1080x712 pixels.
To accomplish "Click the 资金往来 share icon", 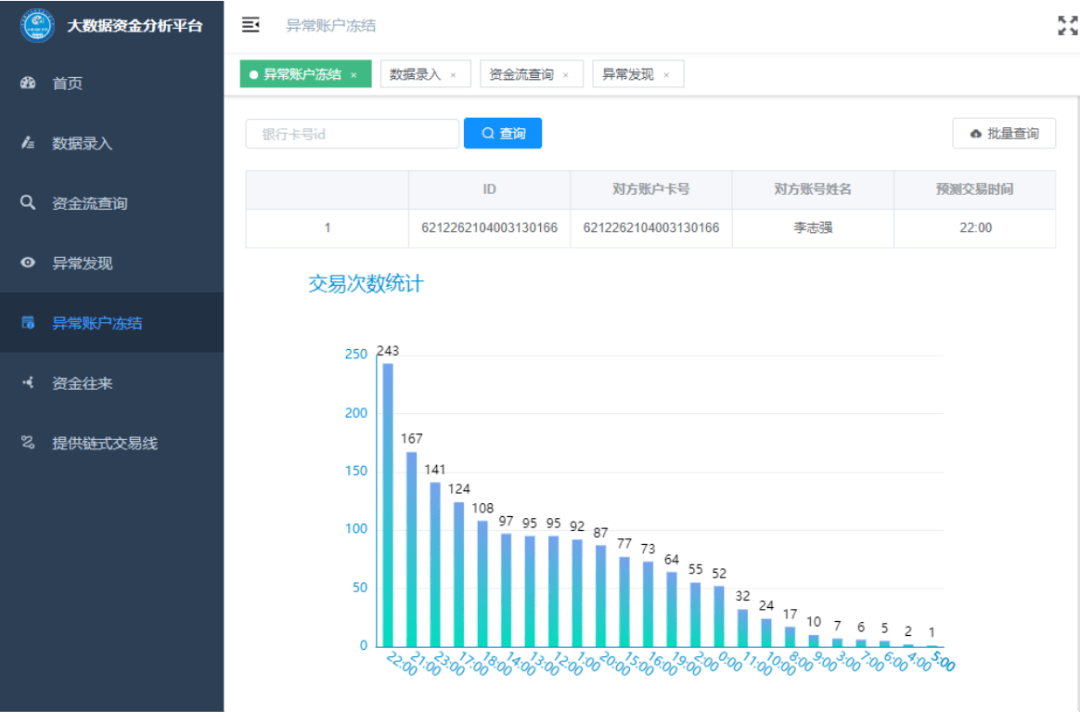I will [28, 382].
